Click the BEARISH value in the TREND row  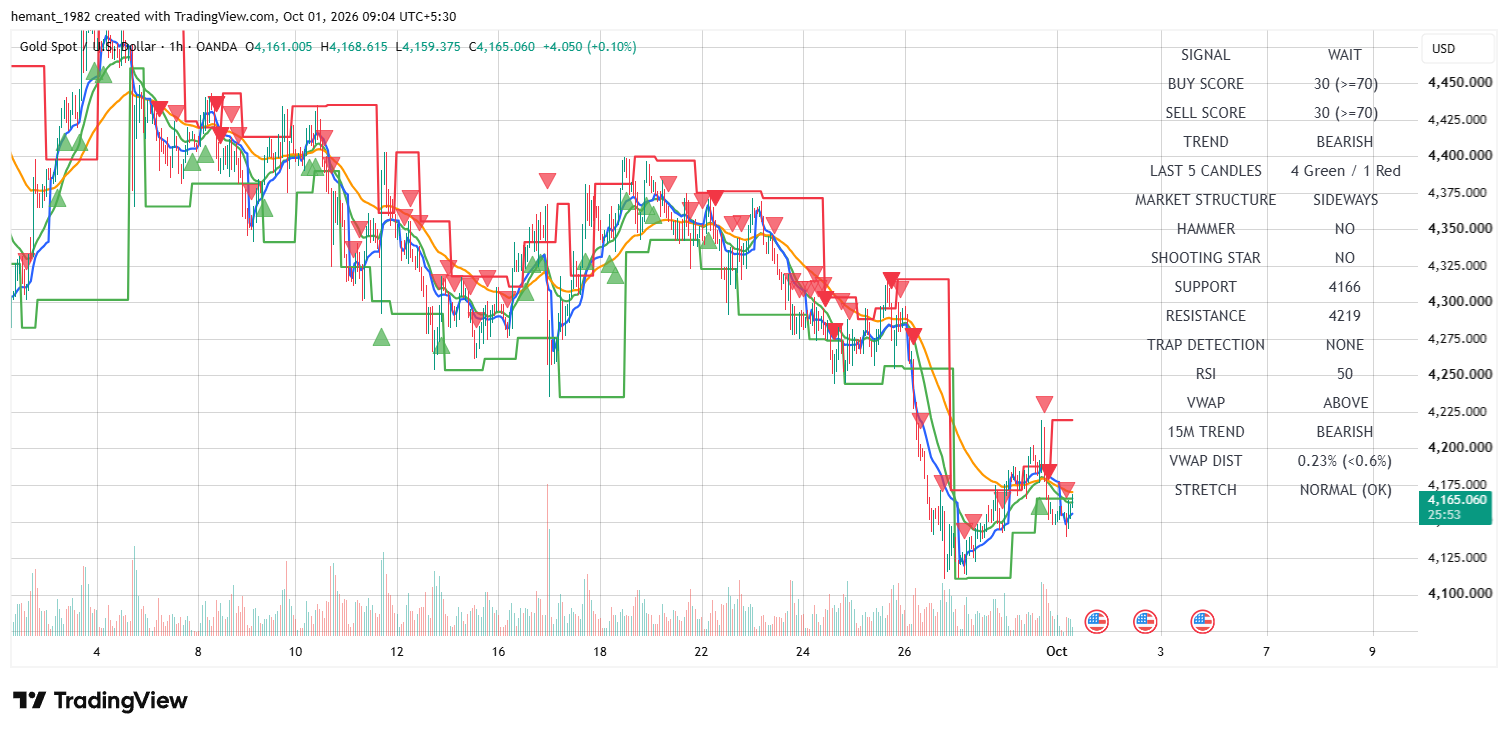click(x=1345, y=142)
